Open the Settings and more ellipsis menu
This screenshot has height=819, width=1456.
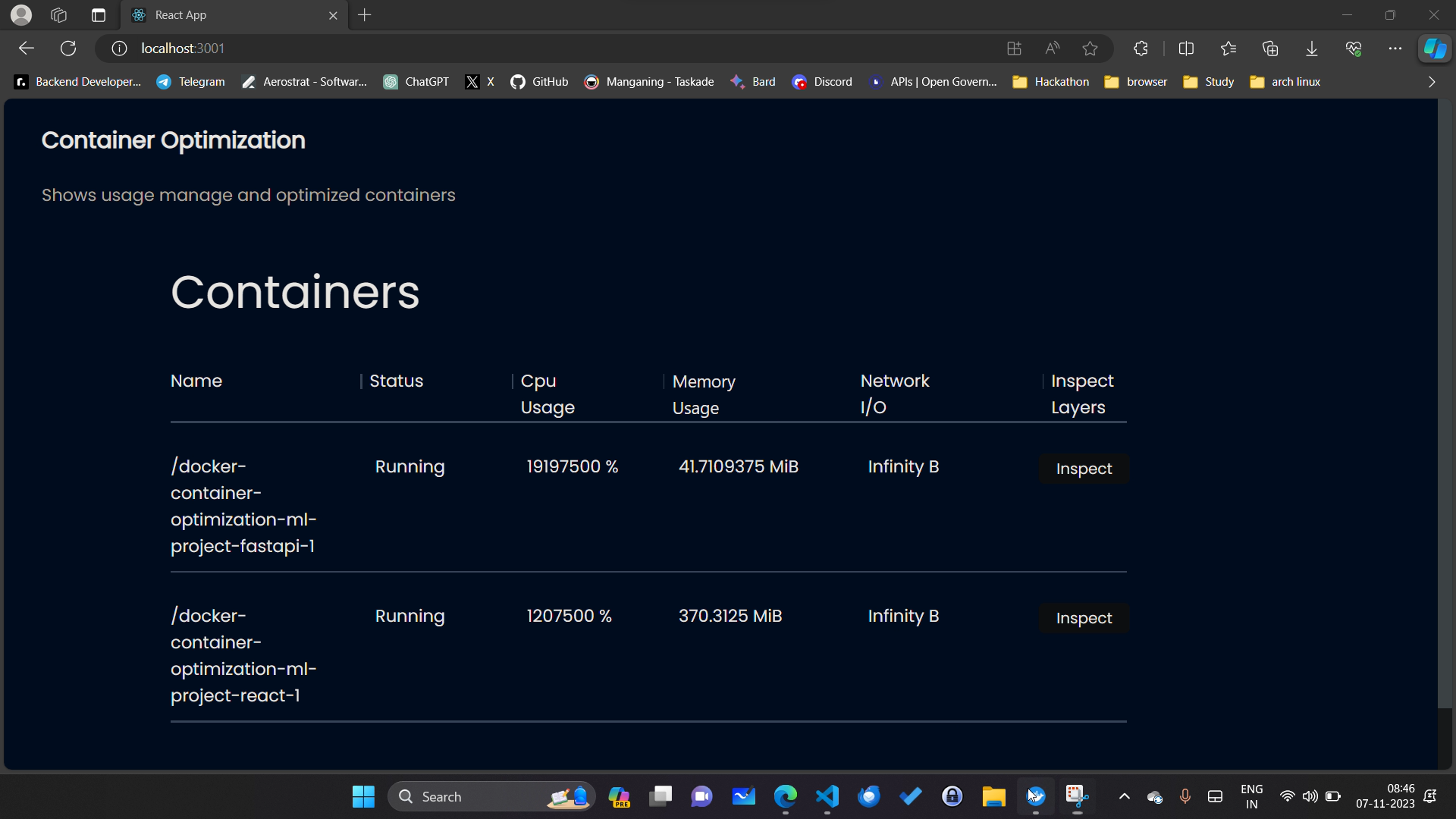pyautogui.click(x=1395, y=49)
